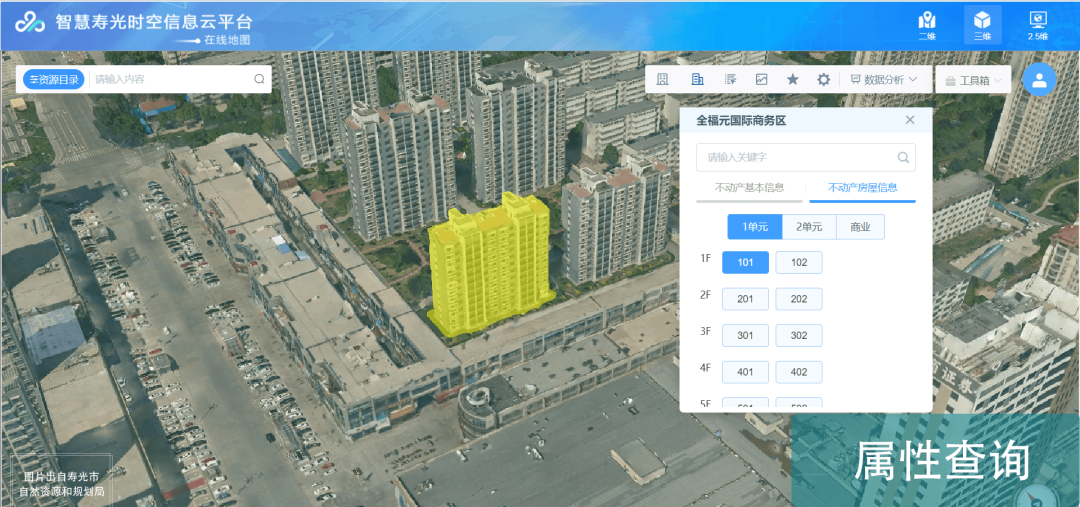1080x507 pixels.
Task: Click the search magnifier in resource search box
Action: pyautogui.click(x=260, y=79)
